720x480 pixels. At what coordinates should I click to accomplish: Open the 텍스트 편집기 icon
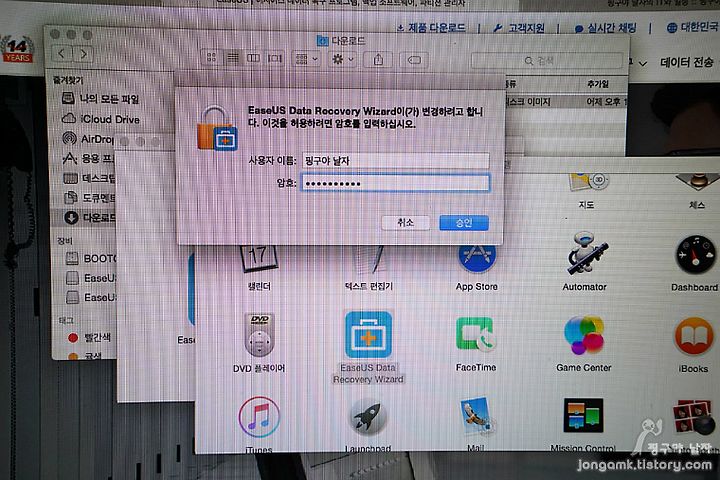click(x=369, y=261)
